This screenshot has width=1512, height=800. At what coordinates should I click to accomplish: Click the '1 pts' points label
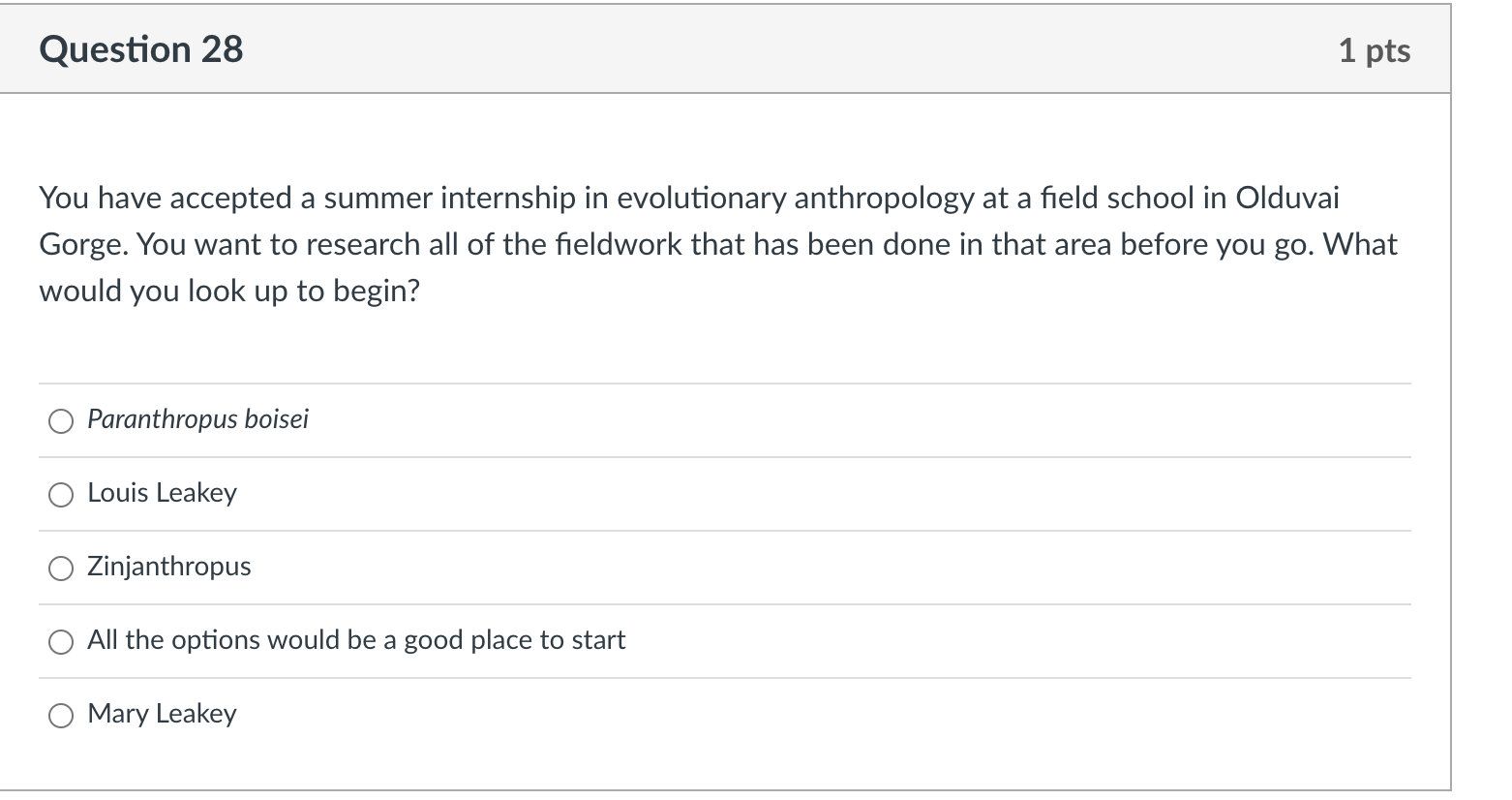[1374, 50]
